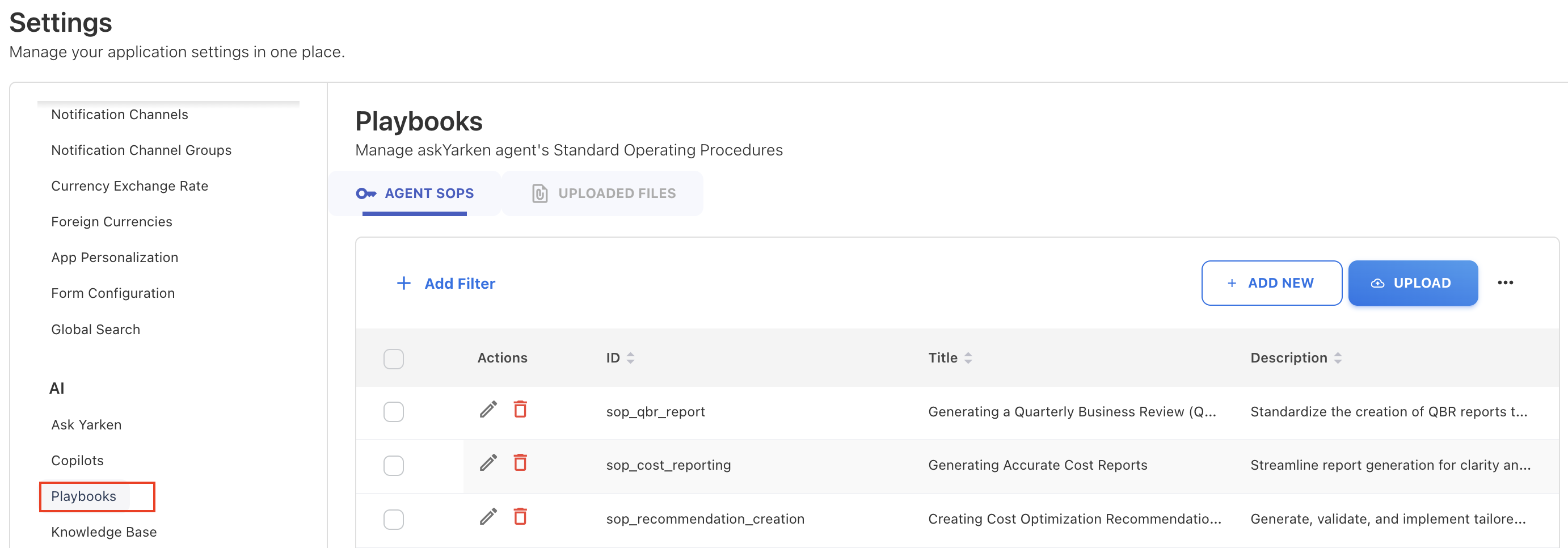Image resolution: width=1568 pixels, height=548 pixels.
Task: Toggle the select-all checkbox in table header
Action: (393, 359)
